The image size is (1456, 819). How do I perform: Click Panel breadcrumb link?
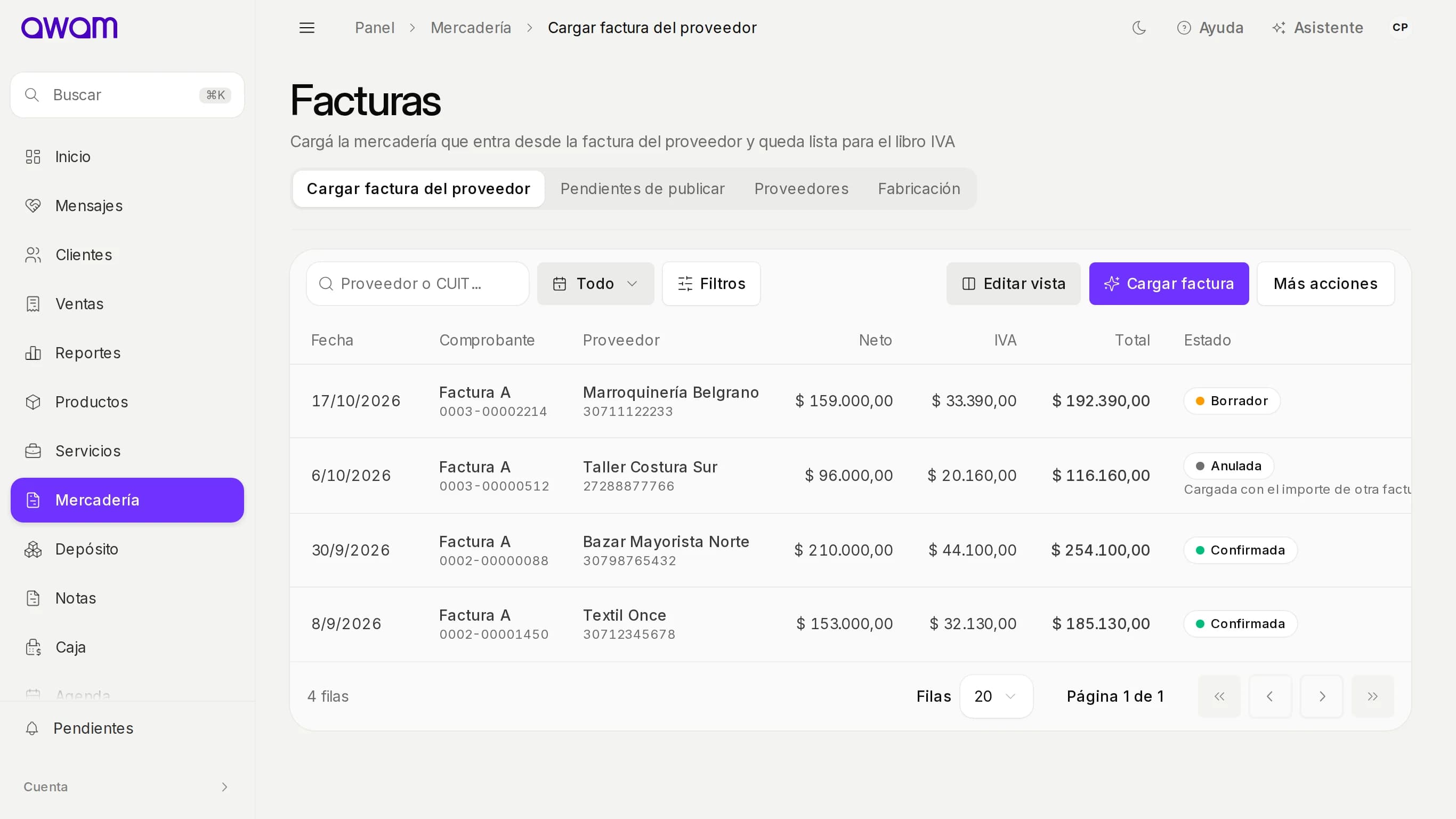pyautogui.click(x=374, y=28)
